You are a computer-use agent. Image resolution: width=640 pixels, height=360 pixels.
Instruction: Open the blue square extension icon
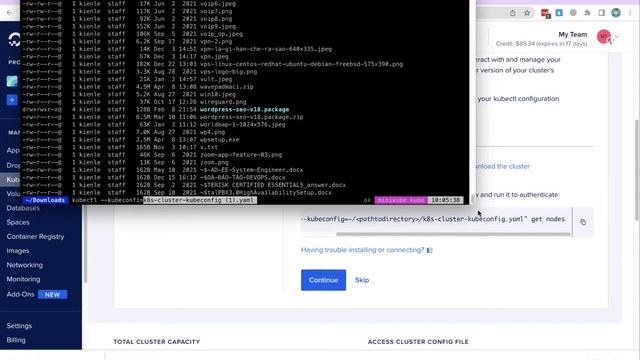(559, 13)
